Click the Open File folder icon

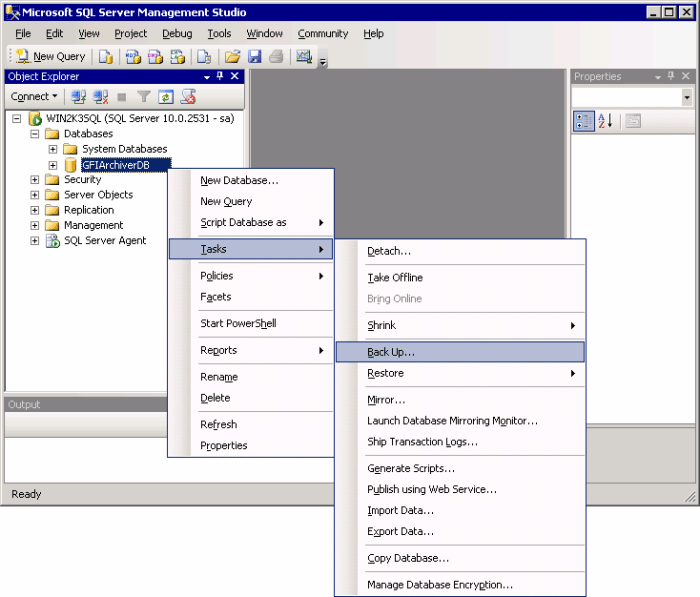(232, 57)
